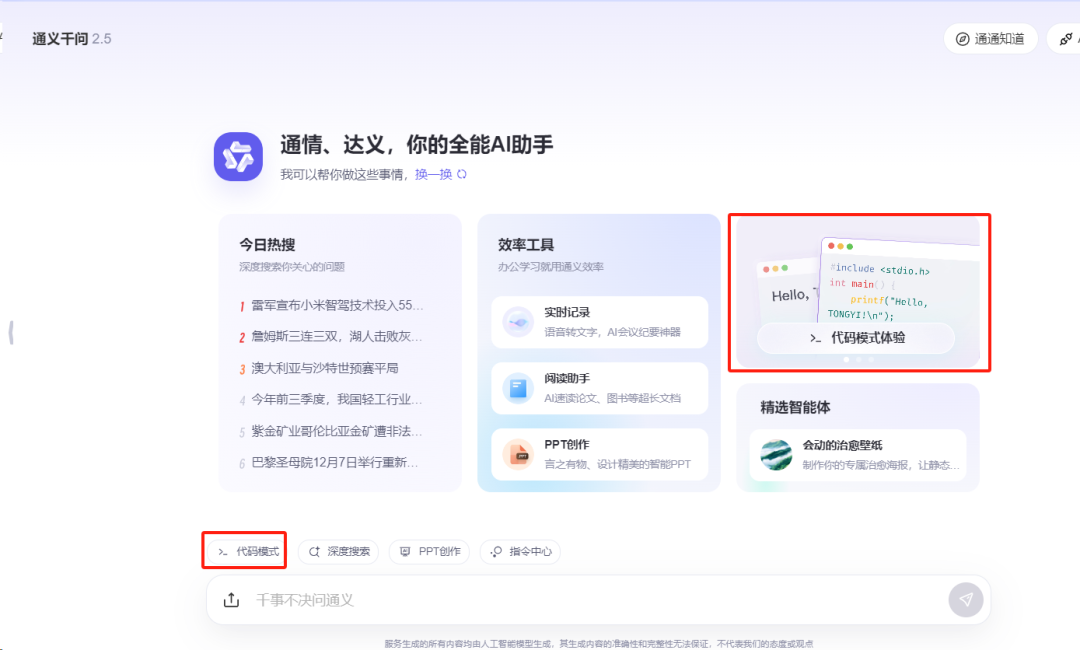Click the PPT创作 orange icon

518,454
